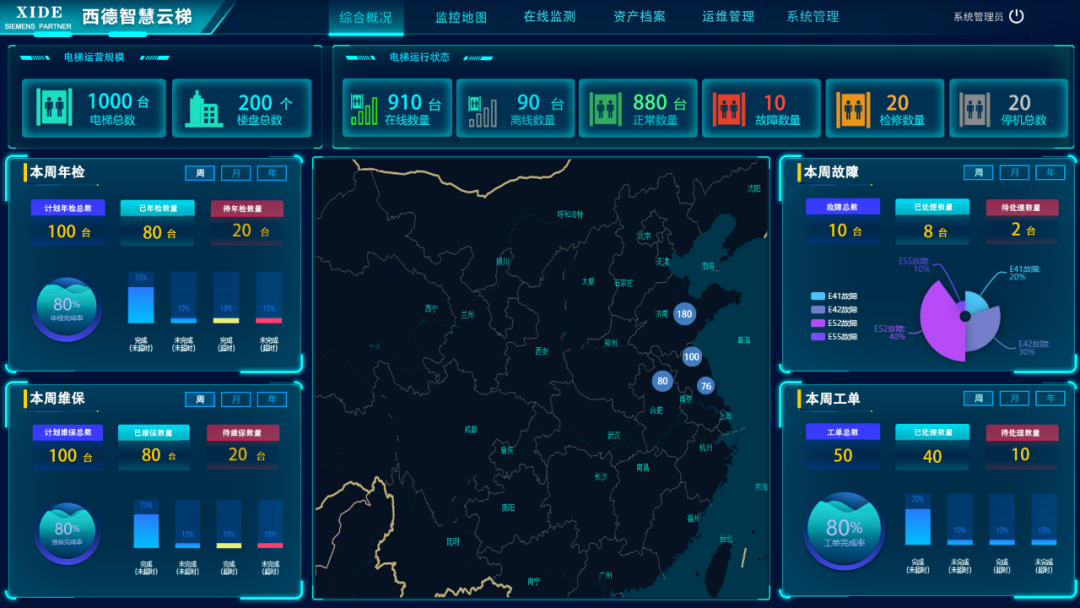Switch to the 监控地图 tab

[x=459, y=15]
